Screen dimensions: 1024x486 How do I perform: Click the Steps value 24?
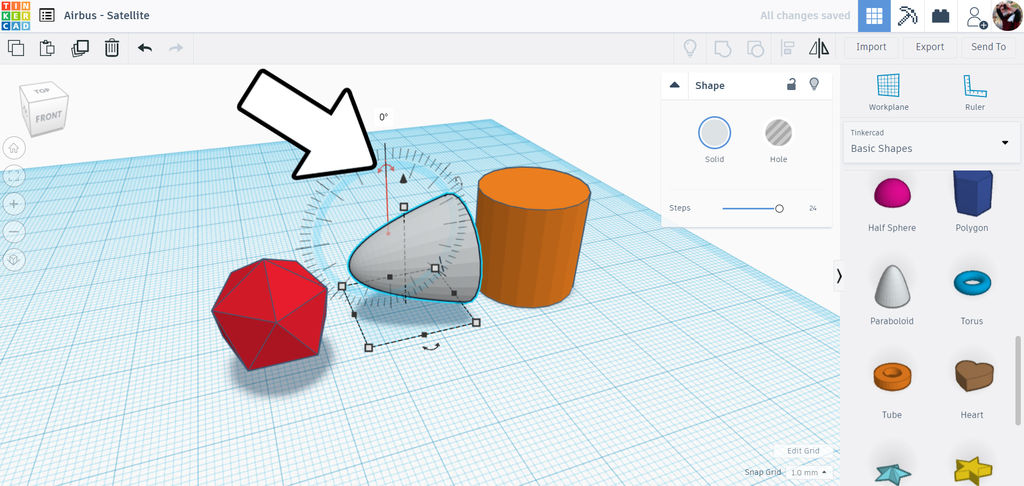point(813,208)
